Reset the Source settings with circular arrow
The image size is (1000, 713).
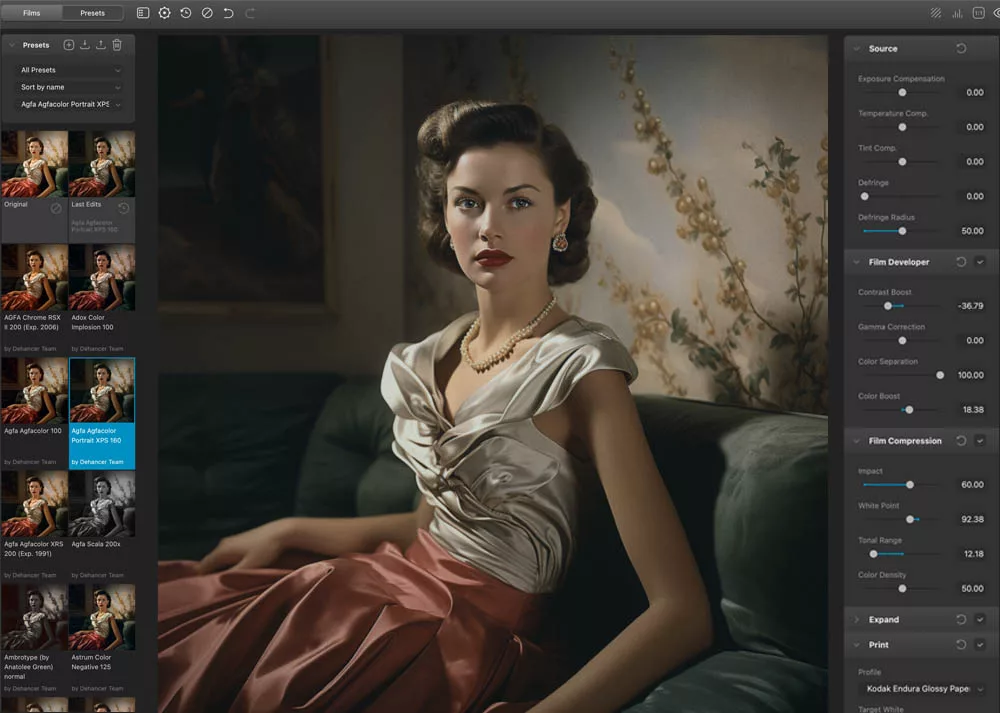point(961,47)
